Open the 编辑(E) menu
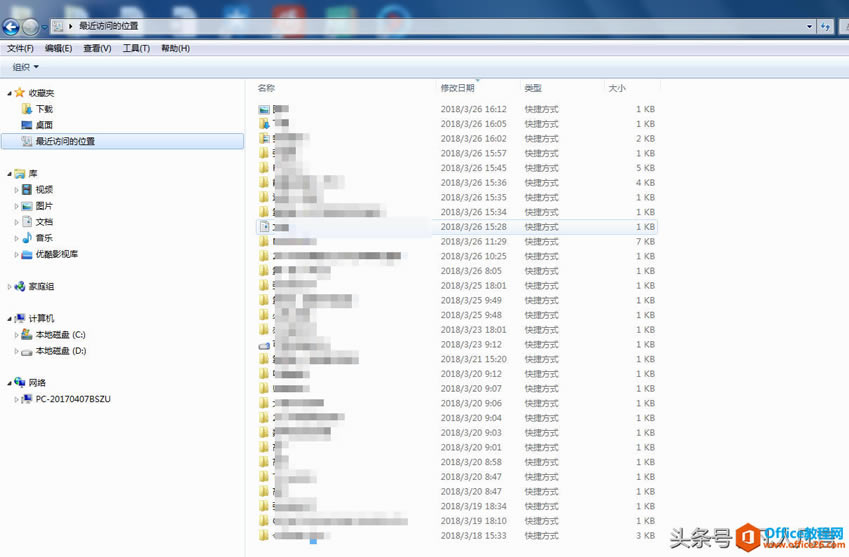The width and height of the screenshot is (849, 557). 58,48
